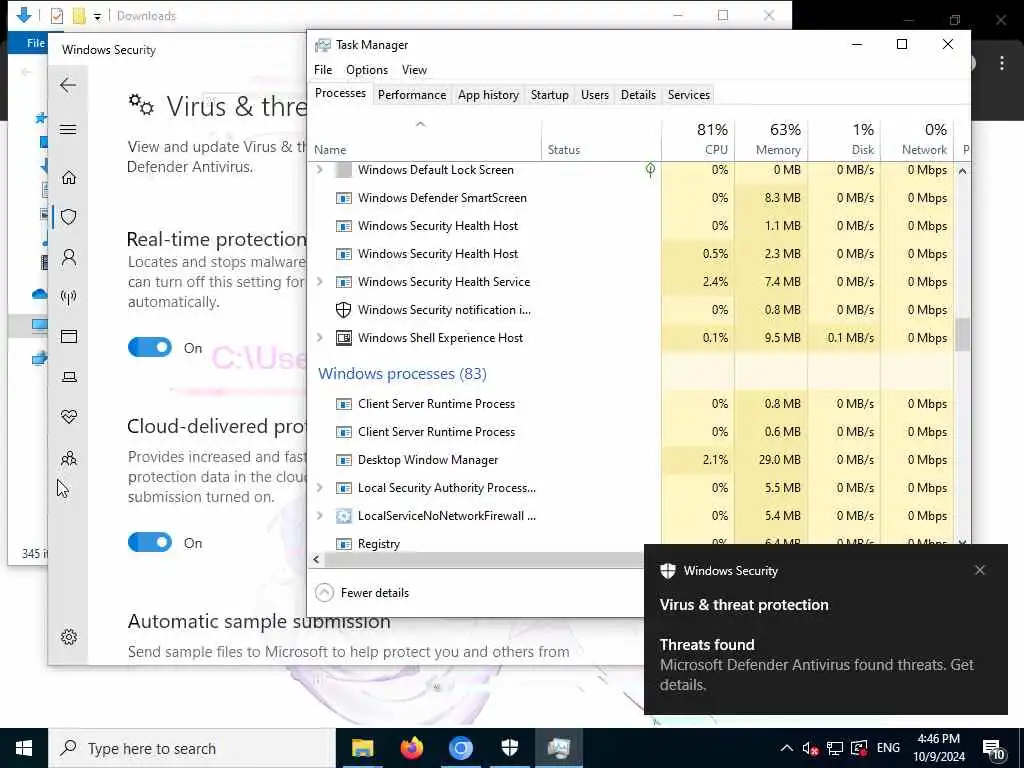
Task: Click sort arrow above Name column
Action: pyautogui.click(x=421, y=124)
